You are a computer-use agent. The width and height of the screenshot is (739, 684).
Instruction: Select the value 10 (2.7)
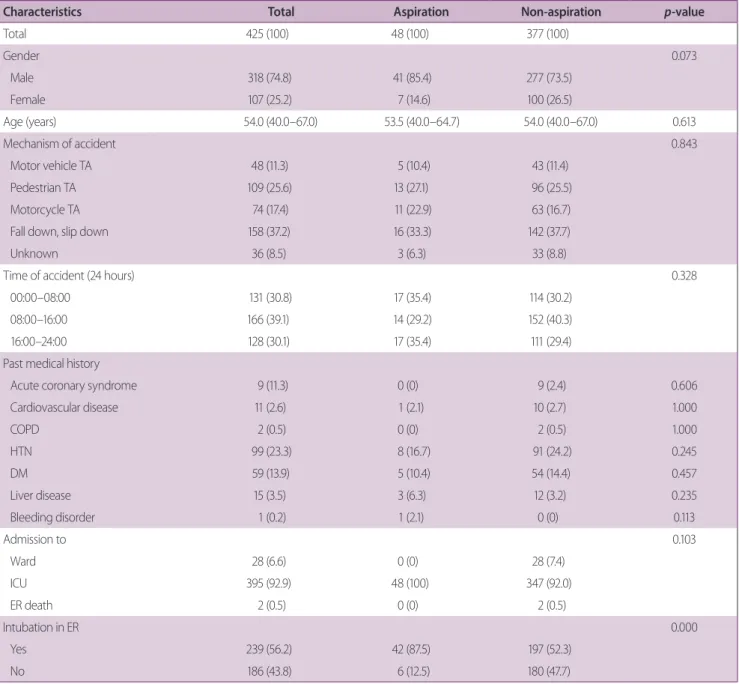pos(549,408)
